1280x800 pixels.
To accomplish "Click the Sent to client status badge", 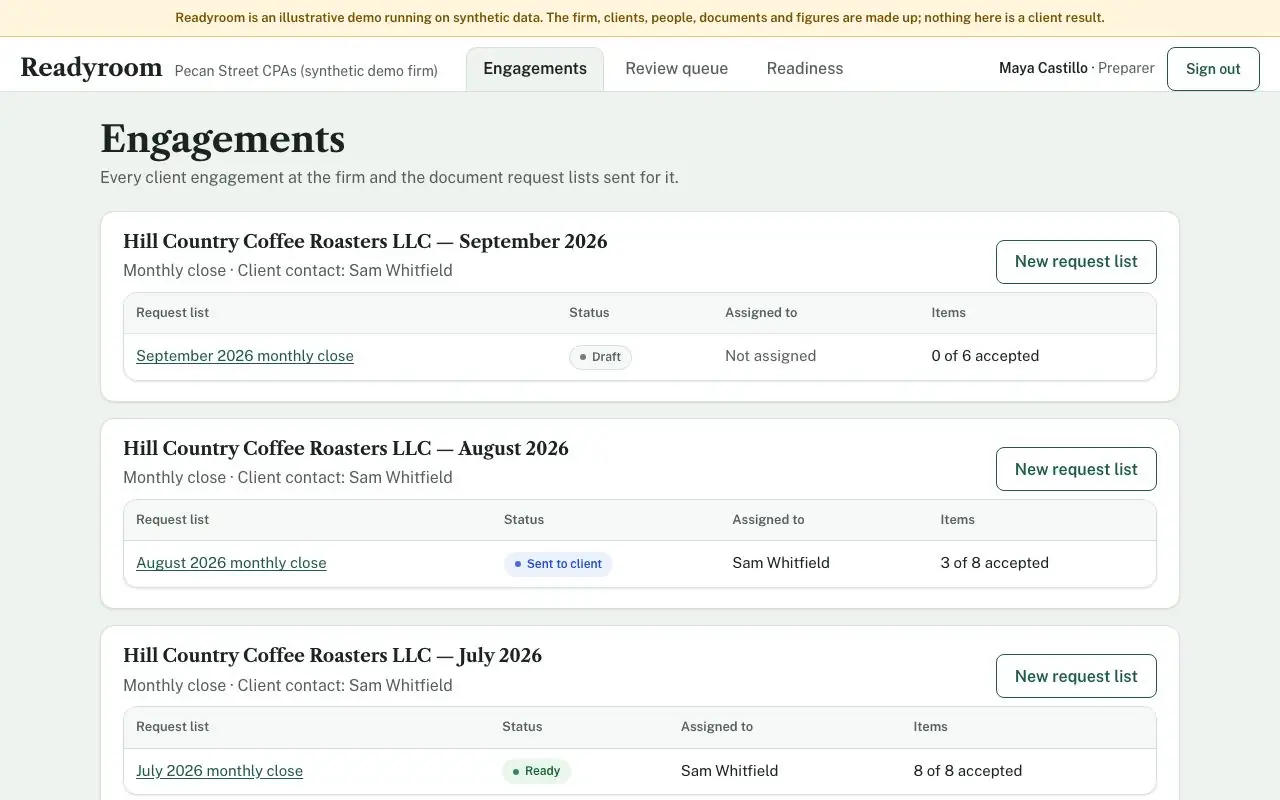I will click(x=558, y=564).
